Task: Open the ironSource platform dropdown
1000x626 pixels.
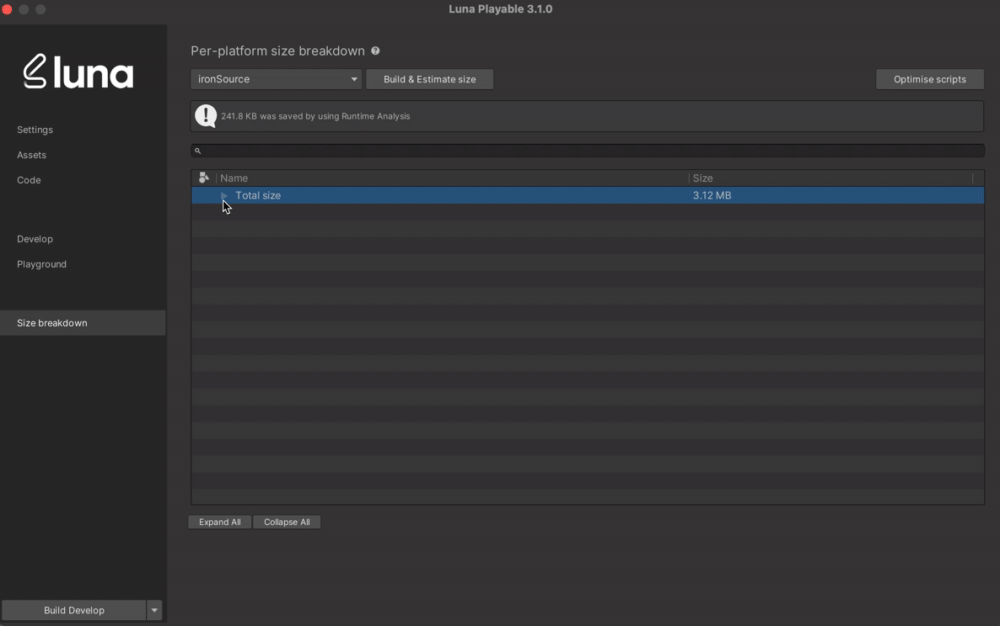Action: click(276, 79)
